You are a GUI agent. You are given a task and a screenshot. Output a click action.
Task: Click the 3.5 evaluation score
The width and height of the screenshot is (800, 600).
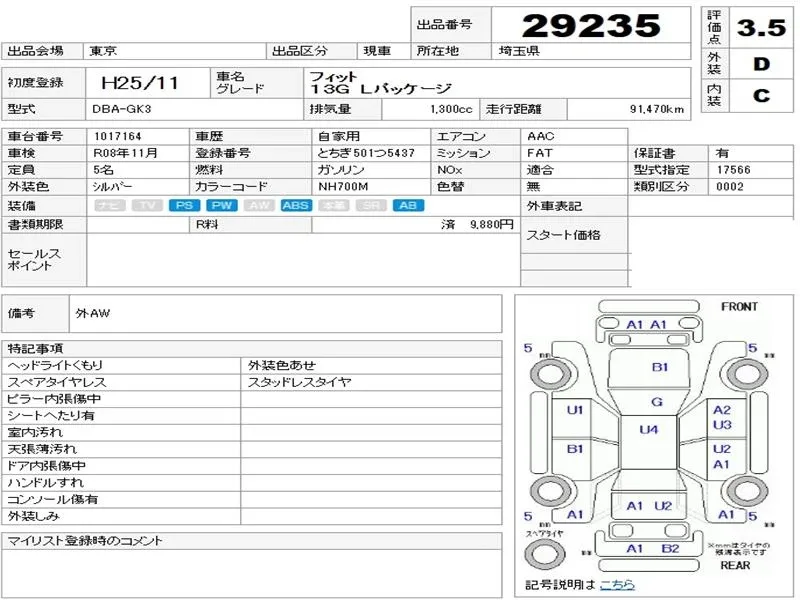click(760, 29)
